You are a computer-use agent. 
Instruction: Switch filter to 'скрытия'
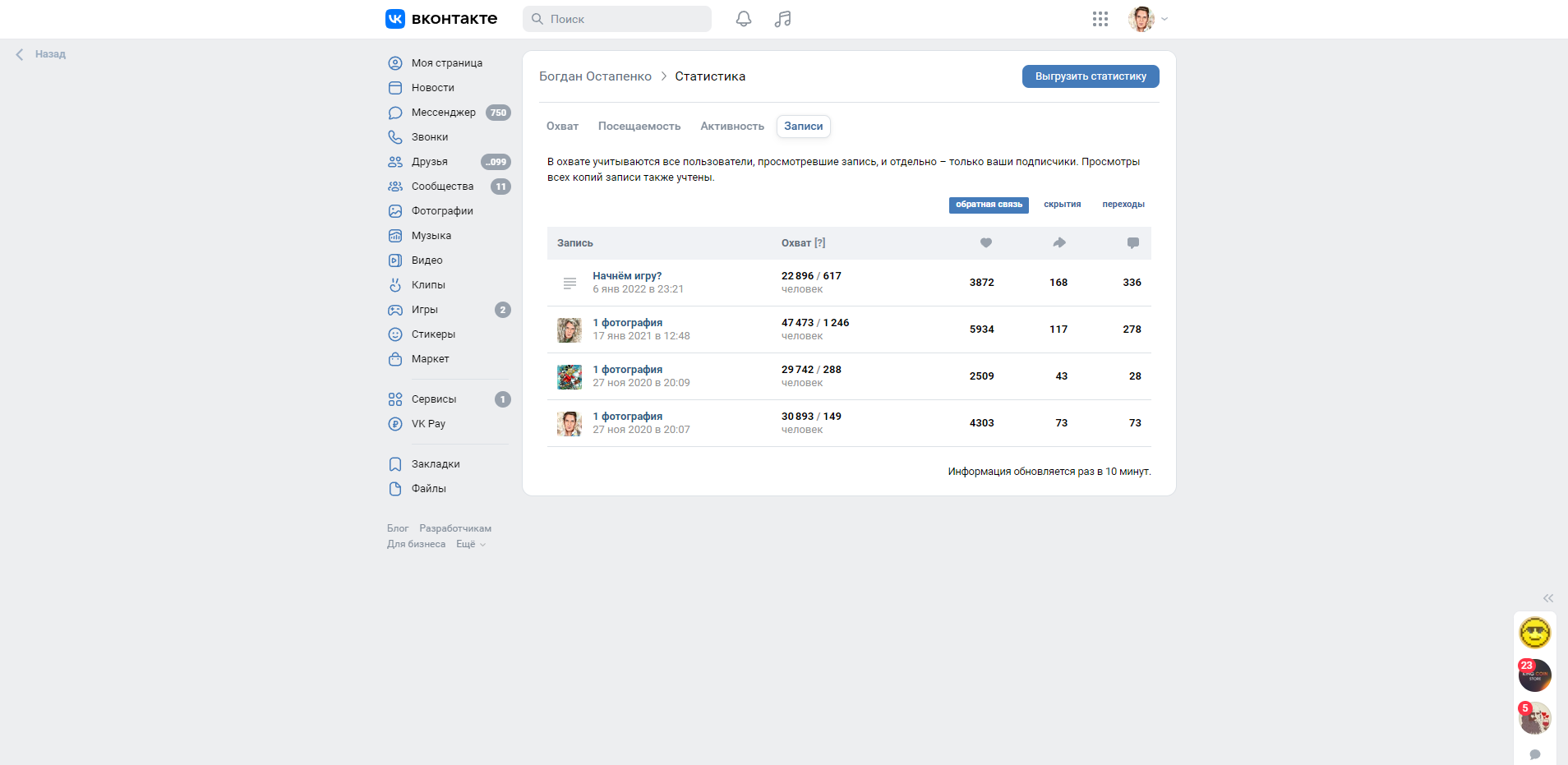pyautogui.click(x=1062, y=205)
